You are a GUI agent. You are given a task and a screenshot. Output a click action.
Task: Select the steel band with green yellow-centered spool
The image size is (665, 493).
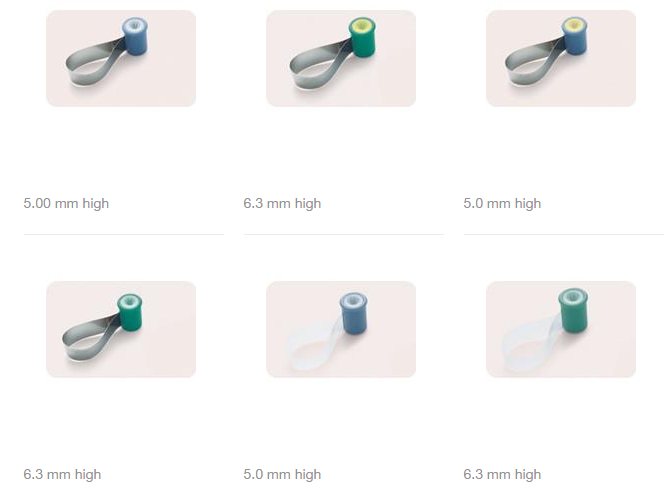341,59
